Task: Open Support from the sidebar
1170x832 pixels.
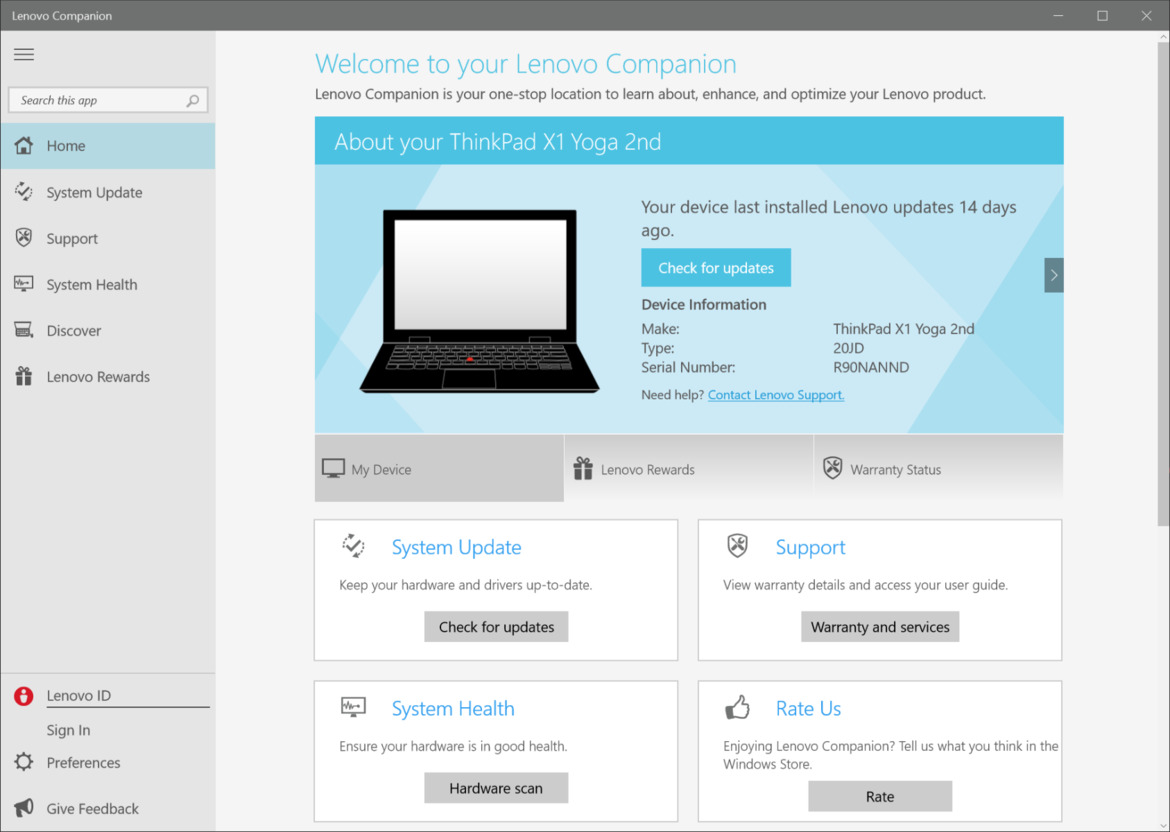Action: (108, 238)
